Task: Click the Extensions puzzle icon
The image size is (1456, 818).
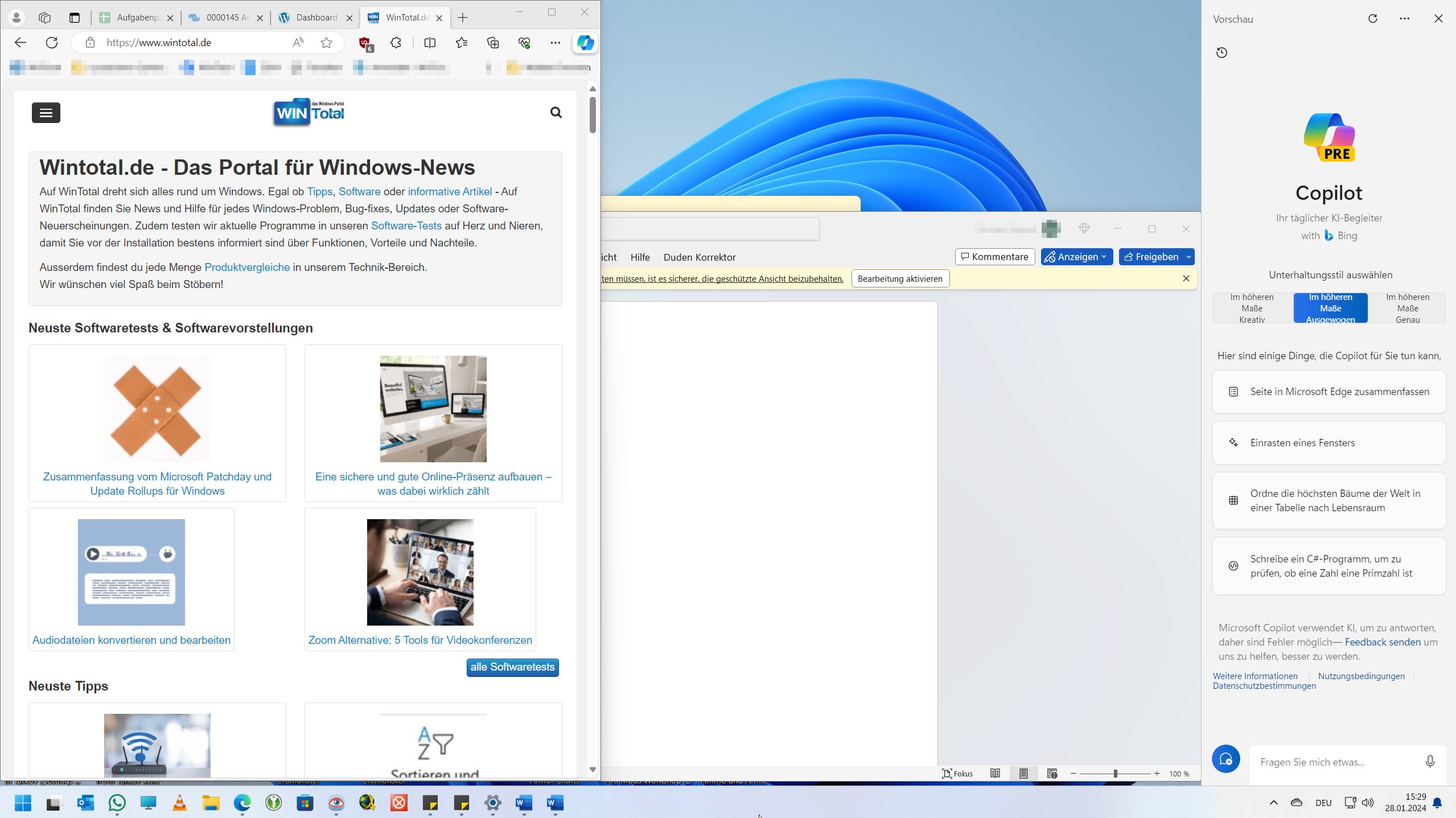Action: [x=396, y=43]
